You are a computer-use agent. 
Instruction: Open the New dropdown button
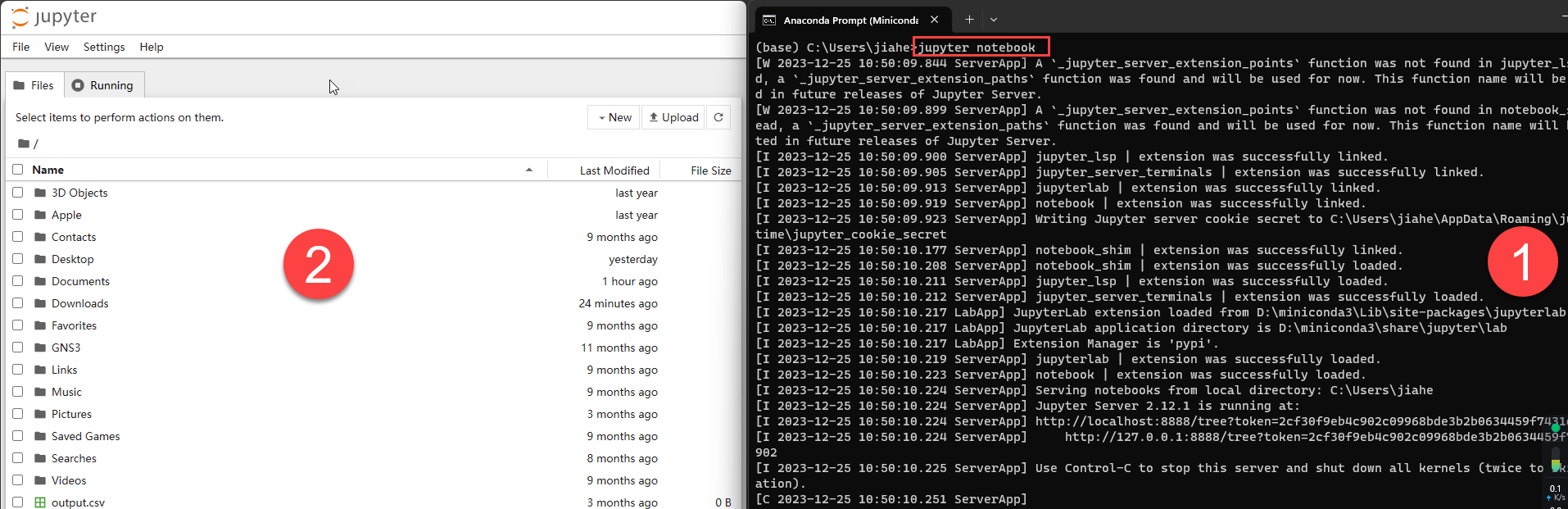click(x=614, y=117)
